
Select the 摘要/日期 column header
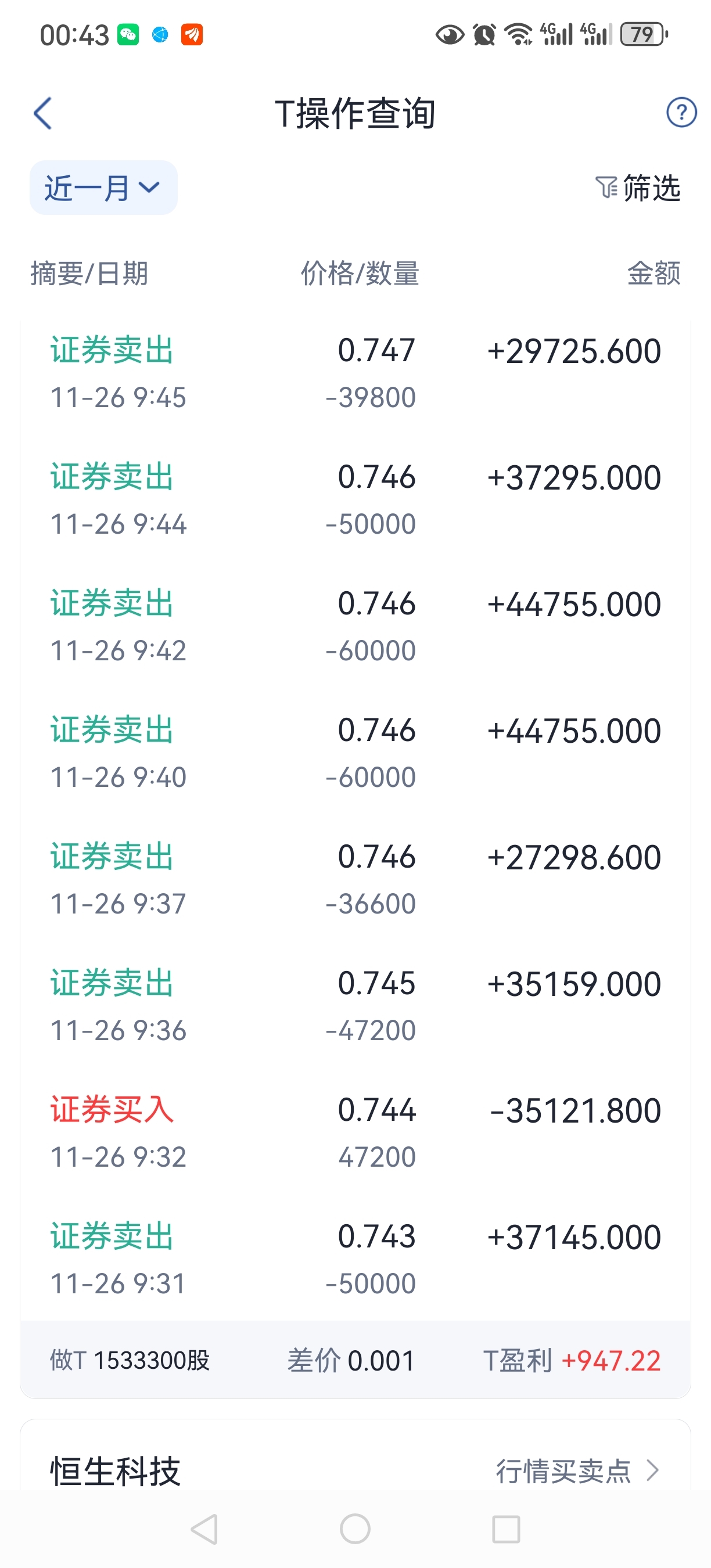pos(89,274)
